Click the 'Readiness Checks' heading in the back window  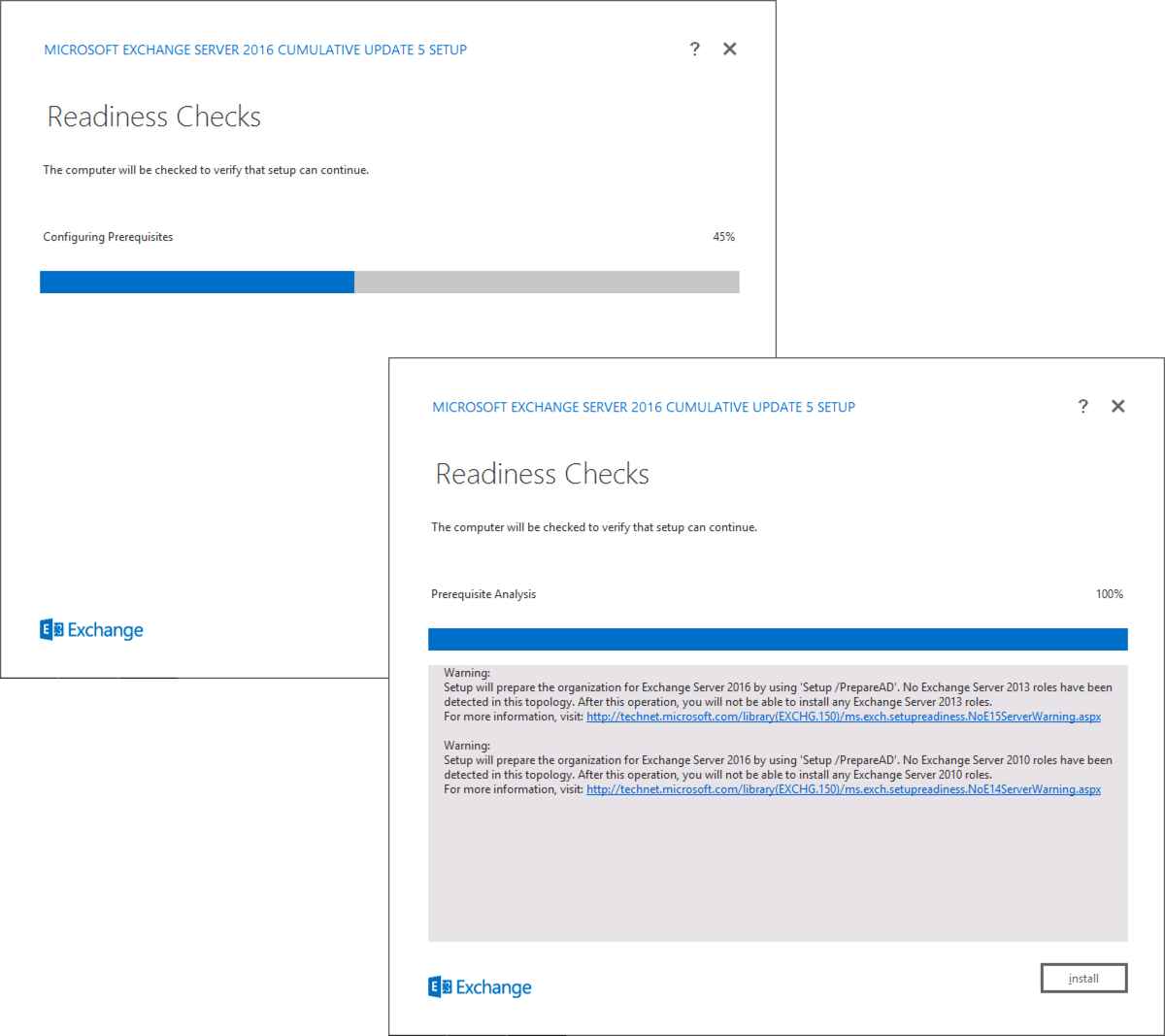[x=153, y=117]
